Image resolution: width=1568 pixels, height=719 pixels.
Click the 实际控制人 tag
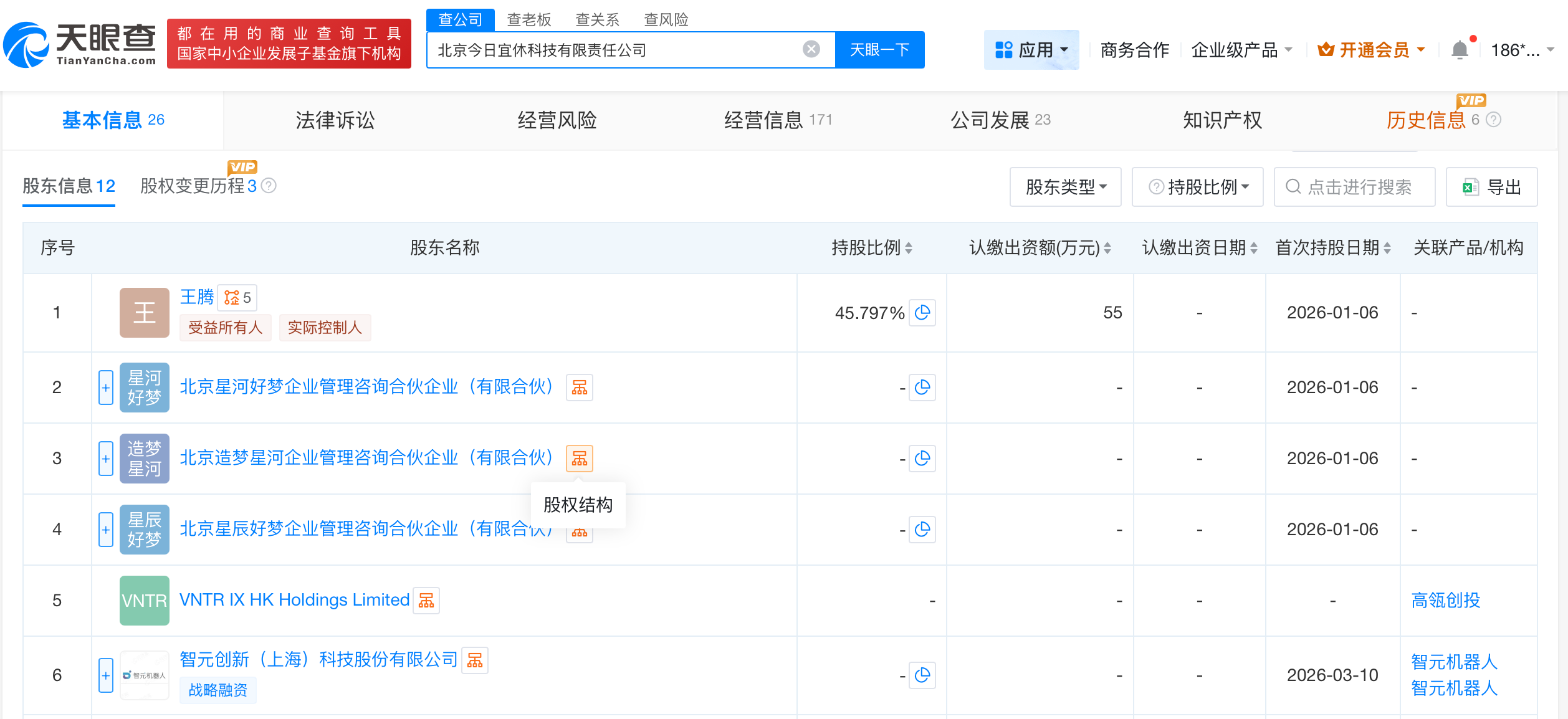click(325, 328)
